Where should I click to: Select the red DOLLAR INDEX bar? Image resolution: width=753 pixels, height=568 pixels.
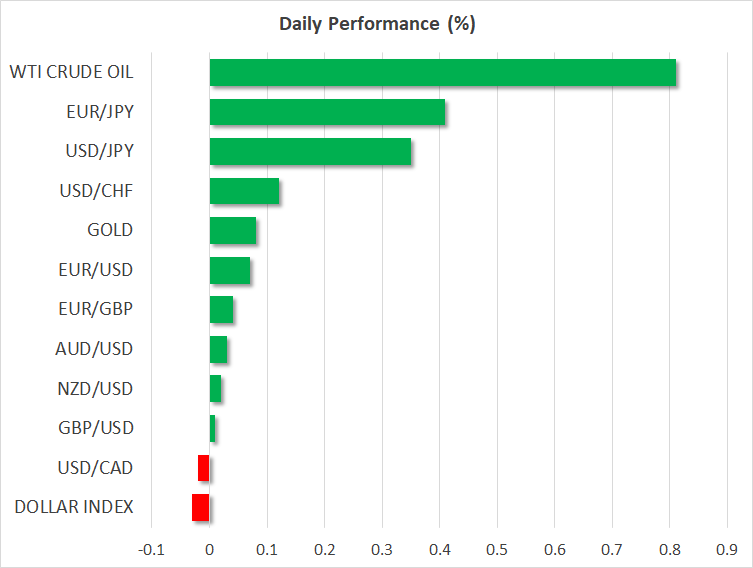point(201,508)
